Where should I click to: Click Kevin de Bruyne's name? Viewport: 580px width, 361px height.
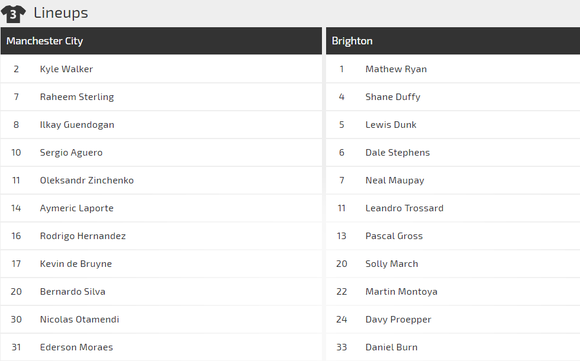(x=76, y=264)
